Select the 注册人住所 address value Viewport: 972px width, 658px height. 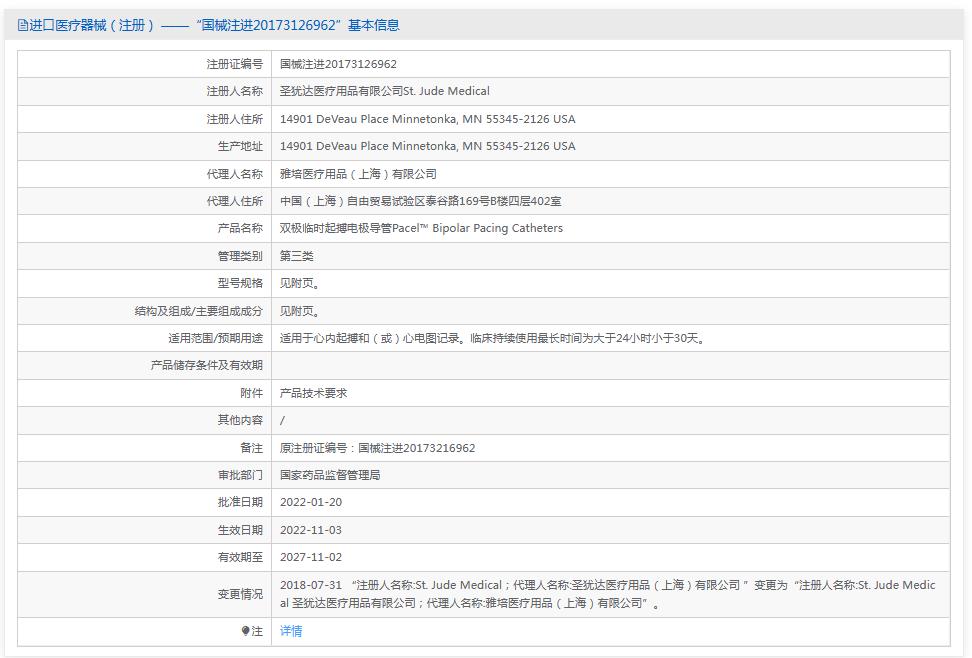427,118
